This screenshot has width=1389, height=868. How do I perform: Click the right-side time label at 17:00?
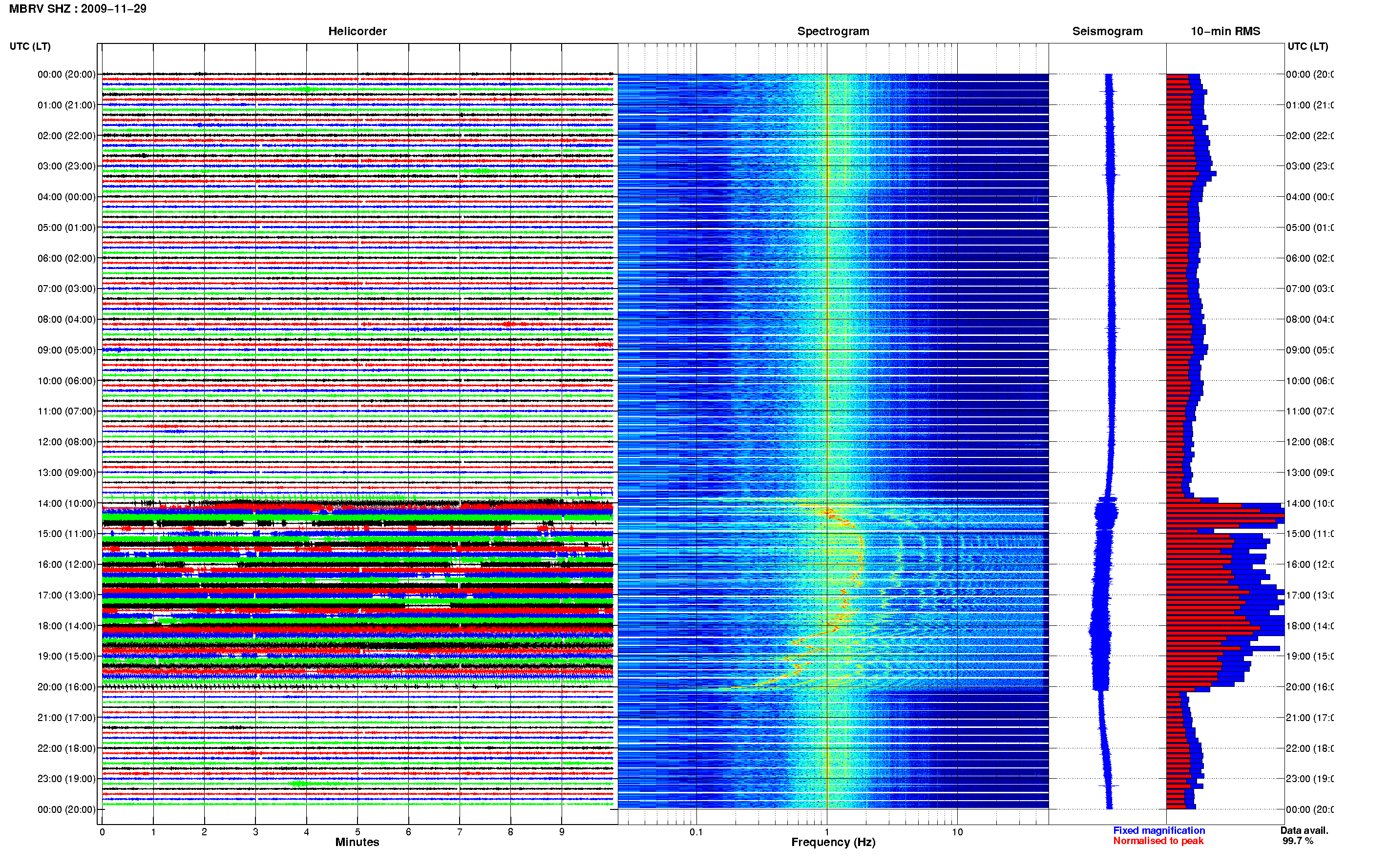pyautogui.click(x=1310, y=595)
